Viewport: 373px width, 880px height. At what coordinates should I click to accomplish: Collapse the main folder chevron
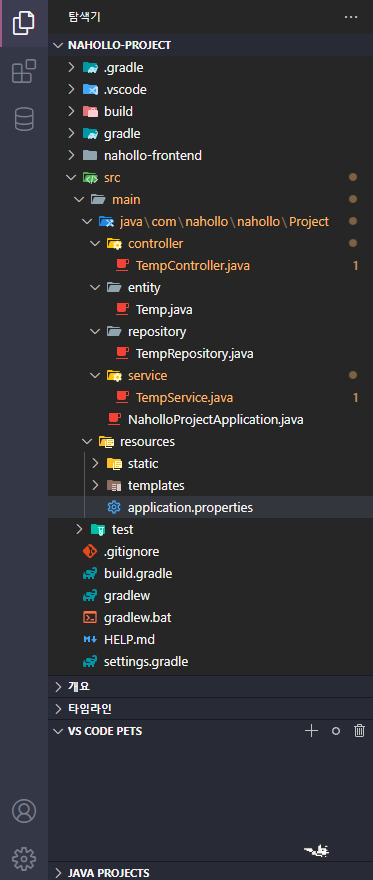79,199
